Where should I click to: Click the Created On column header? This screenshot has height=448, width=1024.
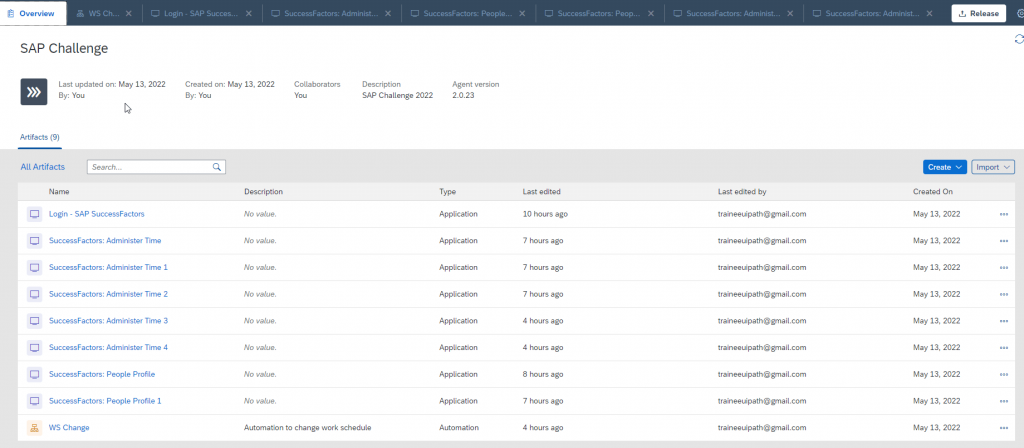pos(933,192)
